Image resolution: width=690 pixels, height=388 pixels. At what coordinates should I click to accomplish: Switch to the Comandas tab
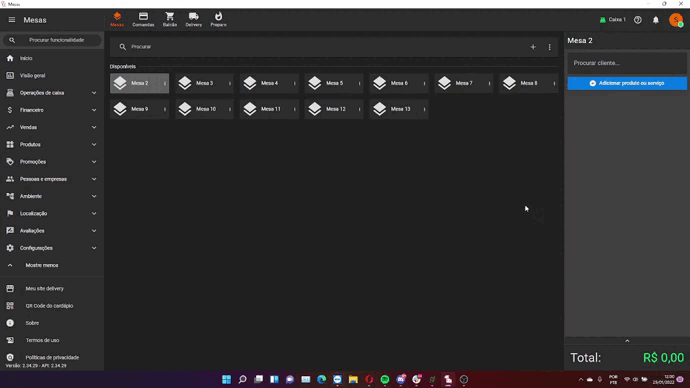(143, 20)
